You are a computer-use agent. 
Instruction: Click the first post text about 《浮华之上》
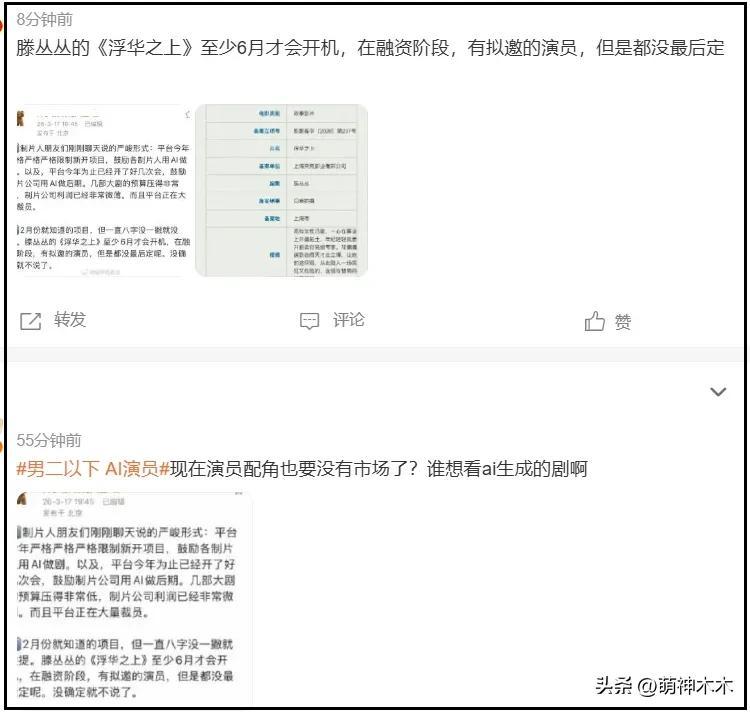click(370, 48)
